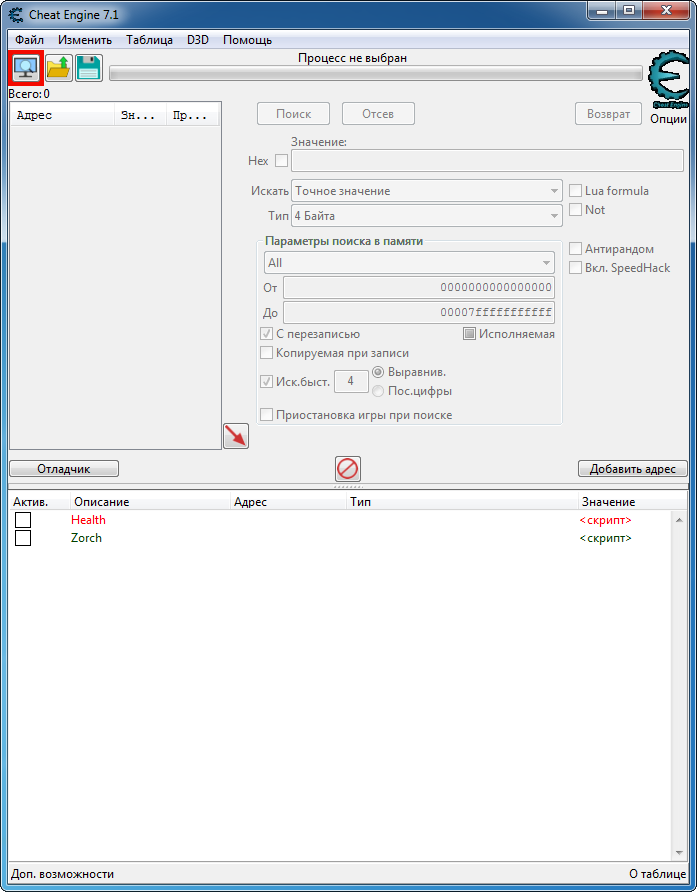Clear the list with the red prohibition icon
Screen dimensions: 697x892
pyautogui.click(x=348, y=469)
